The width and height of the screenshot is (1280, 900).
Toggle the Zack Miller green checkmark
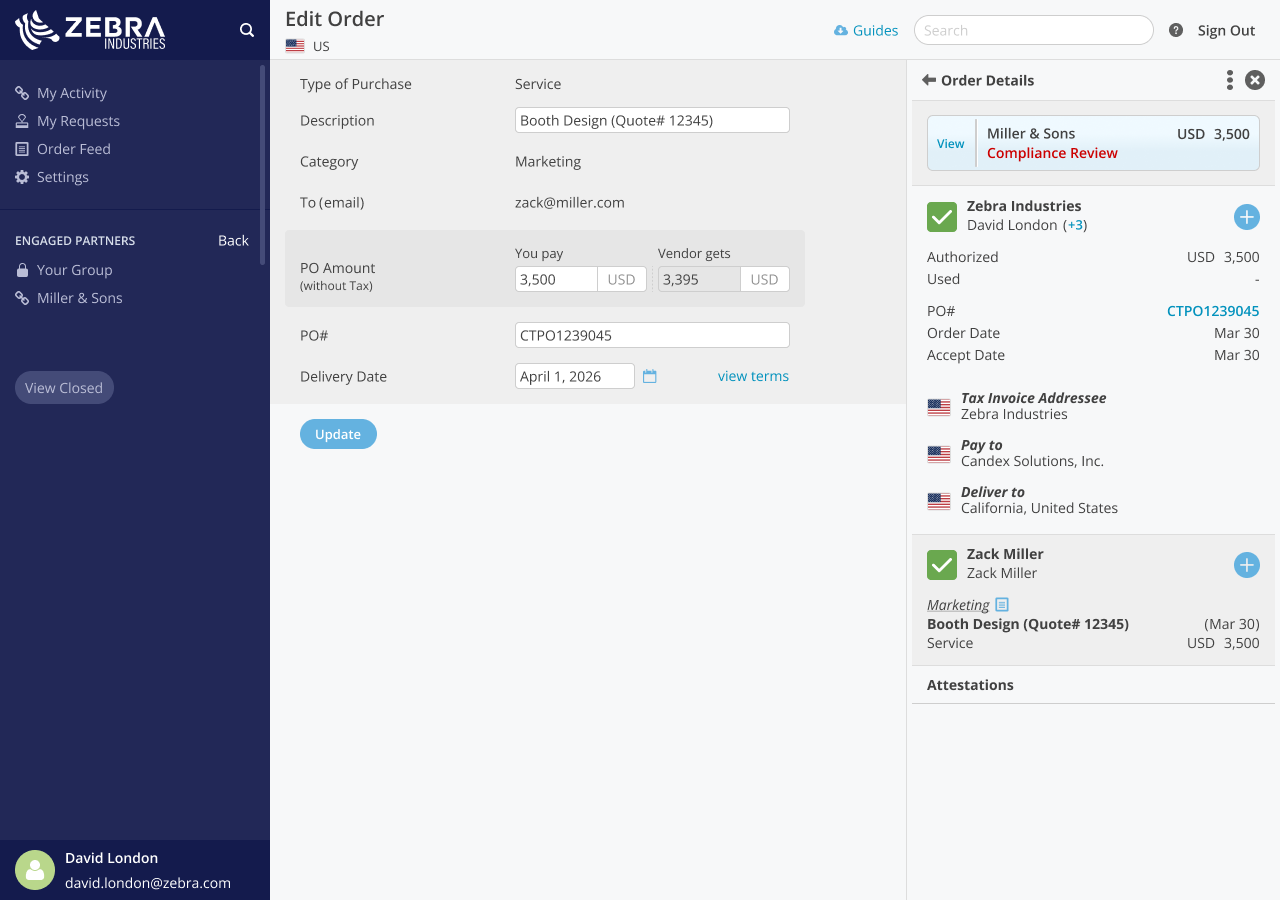coord(942,564)
